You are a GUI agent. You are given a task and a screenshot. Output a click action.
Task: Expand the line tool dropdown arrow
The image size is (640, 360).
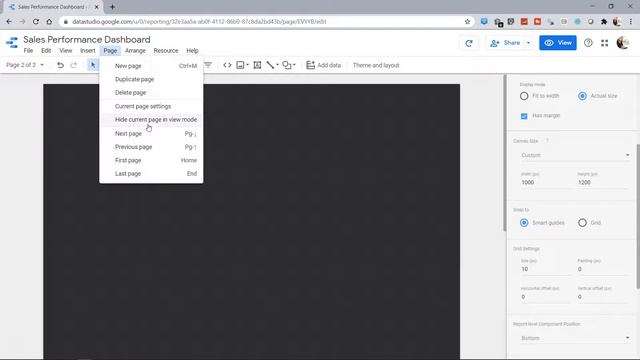pyautogui.click(x=277, y=65)
